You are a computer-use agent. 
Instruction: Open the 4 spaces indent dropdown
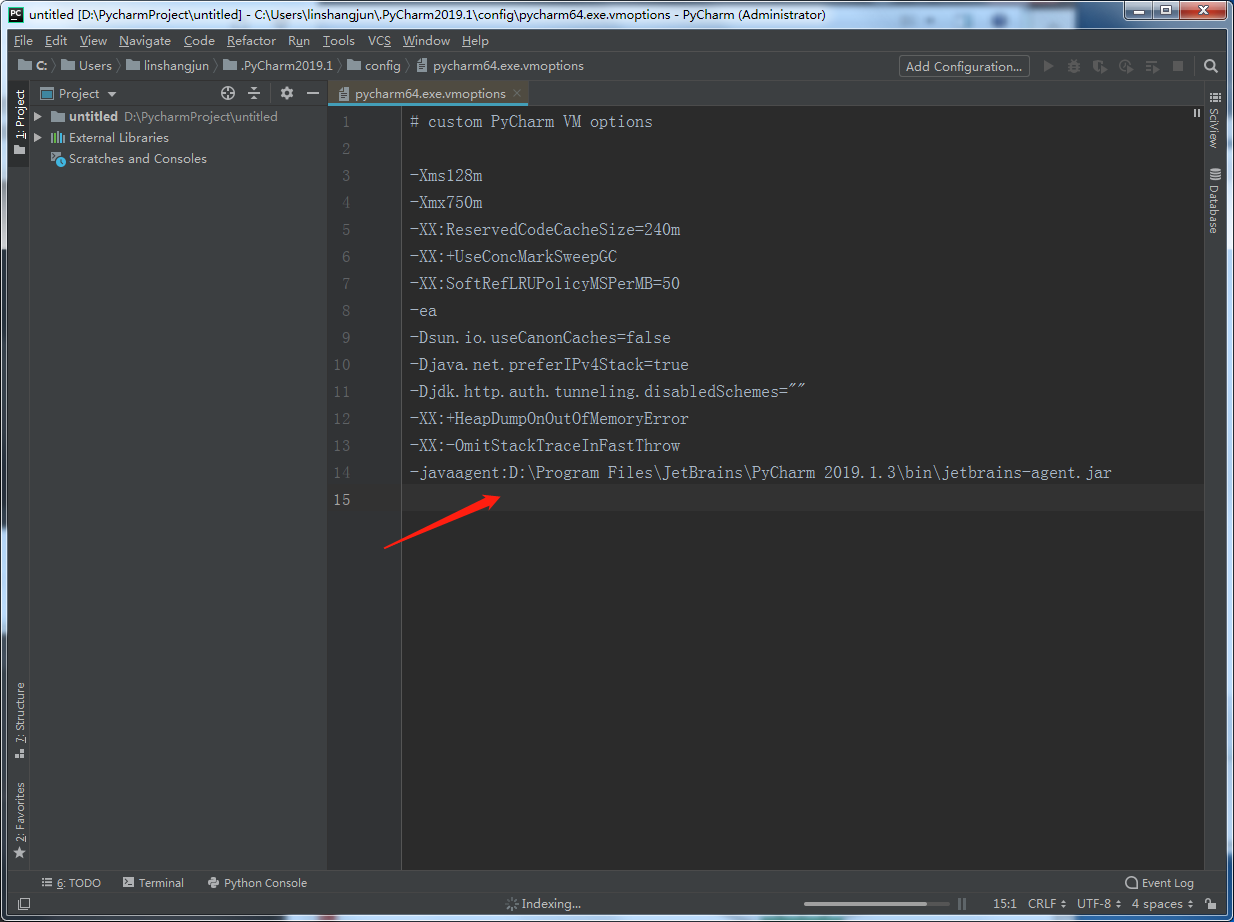click(x=1162, y=904)
